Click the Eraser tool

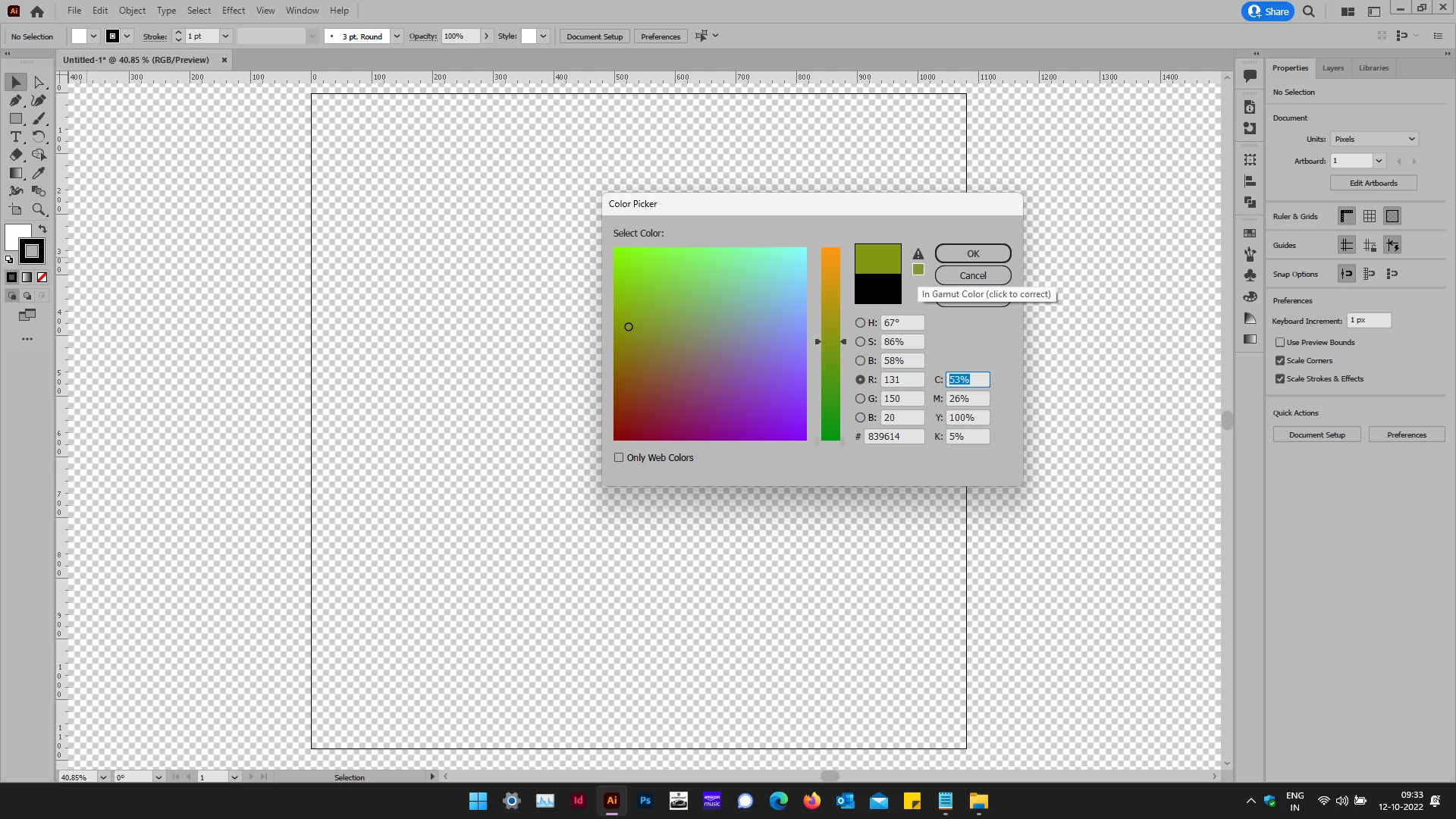(x=15, y=155)
